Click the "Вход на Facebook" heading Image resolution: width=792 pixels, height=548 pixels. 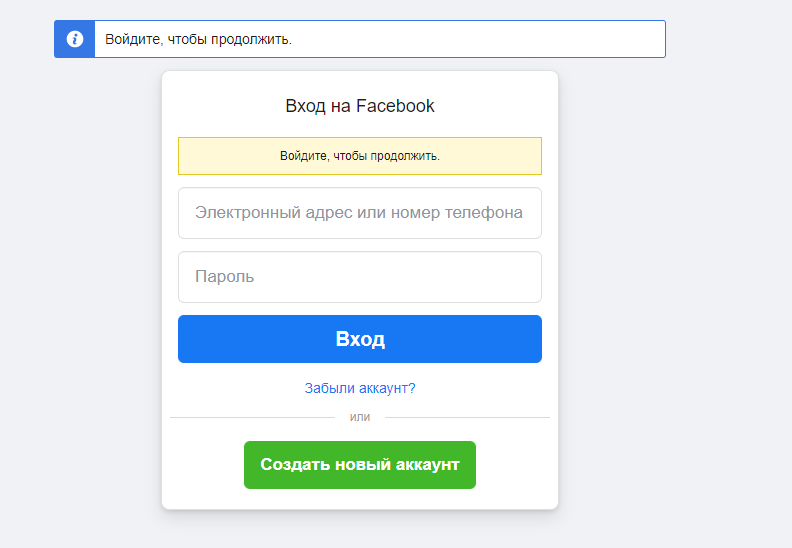pos(360,106)
